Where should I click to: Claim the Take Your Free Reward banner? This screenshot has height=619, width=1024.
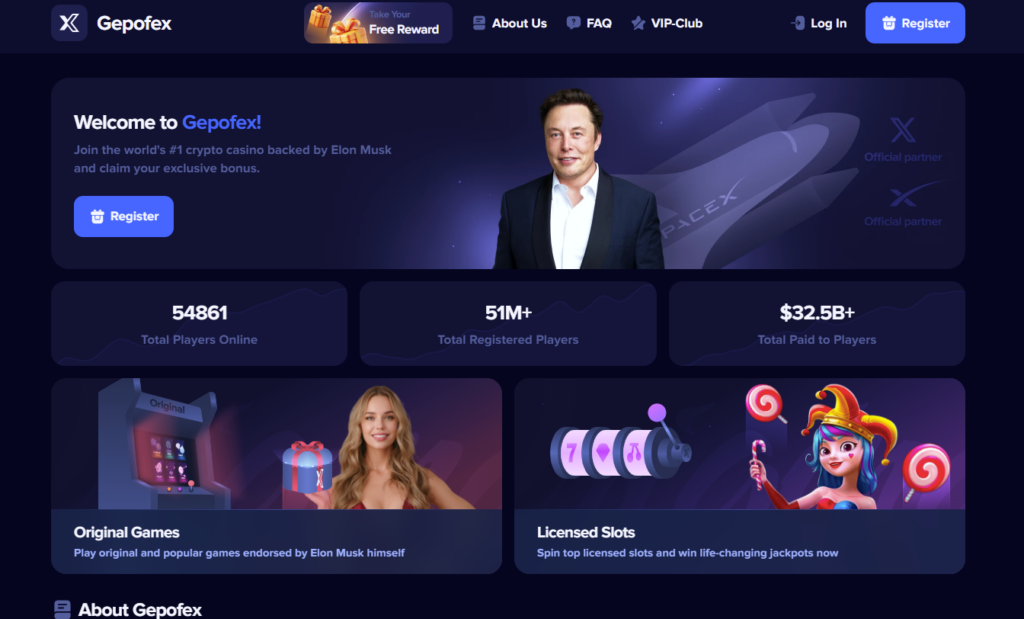378,23
